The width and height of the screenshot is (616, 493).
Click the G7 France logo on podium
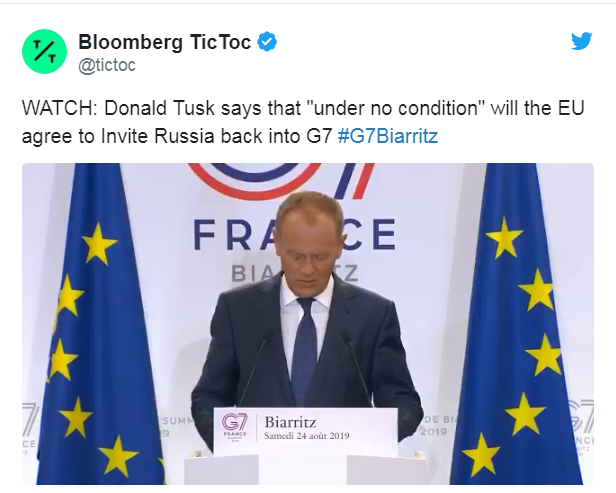[237, 429]
